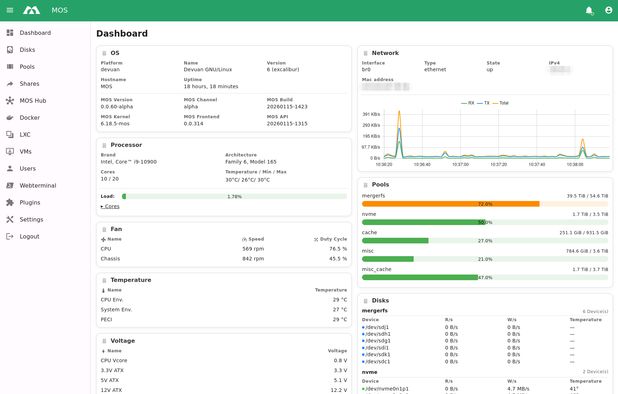Toggle TX series in network chart legend
618x394 pixels.
(x=483, y=103)
